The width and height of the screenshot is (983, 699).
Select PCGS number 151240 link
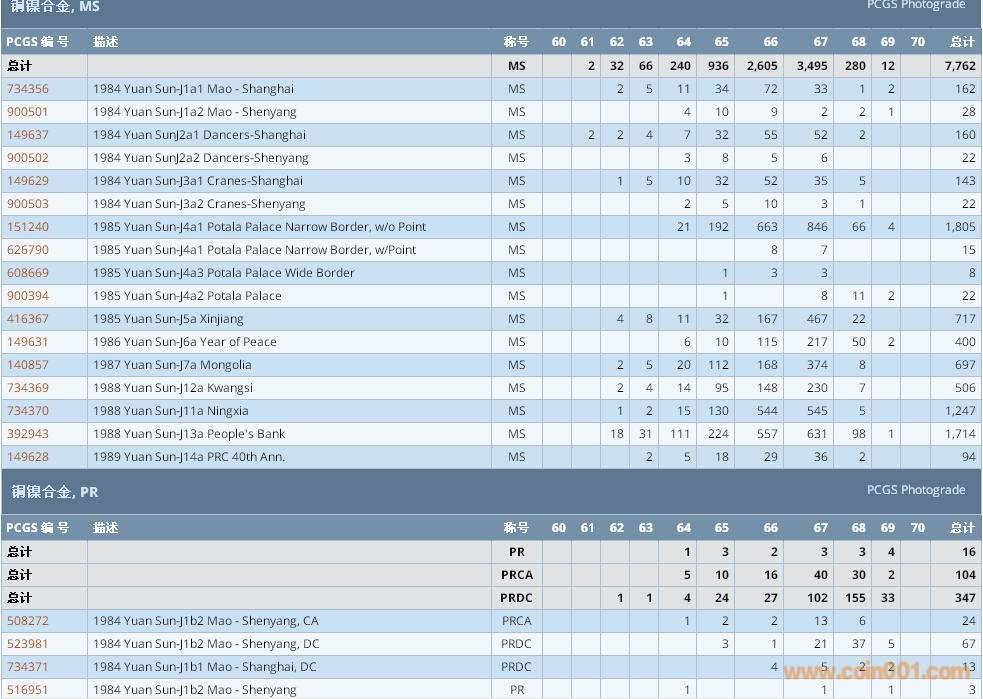[28, 227]
